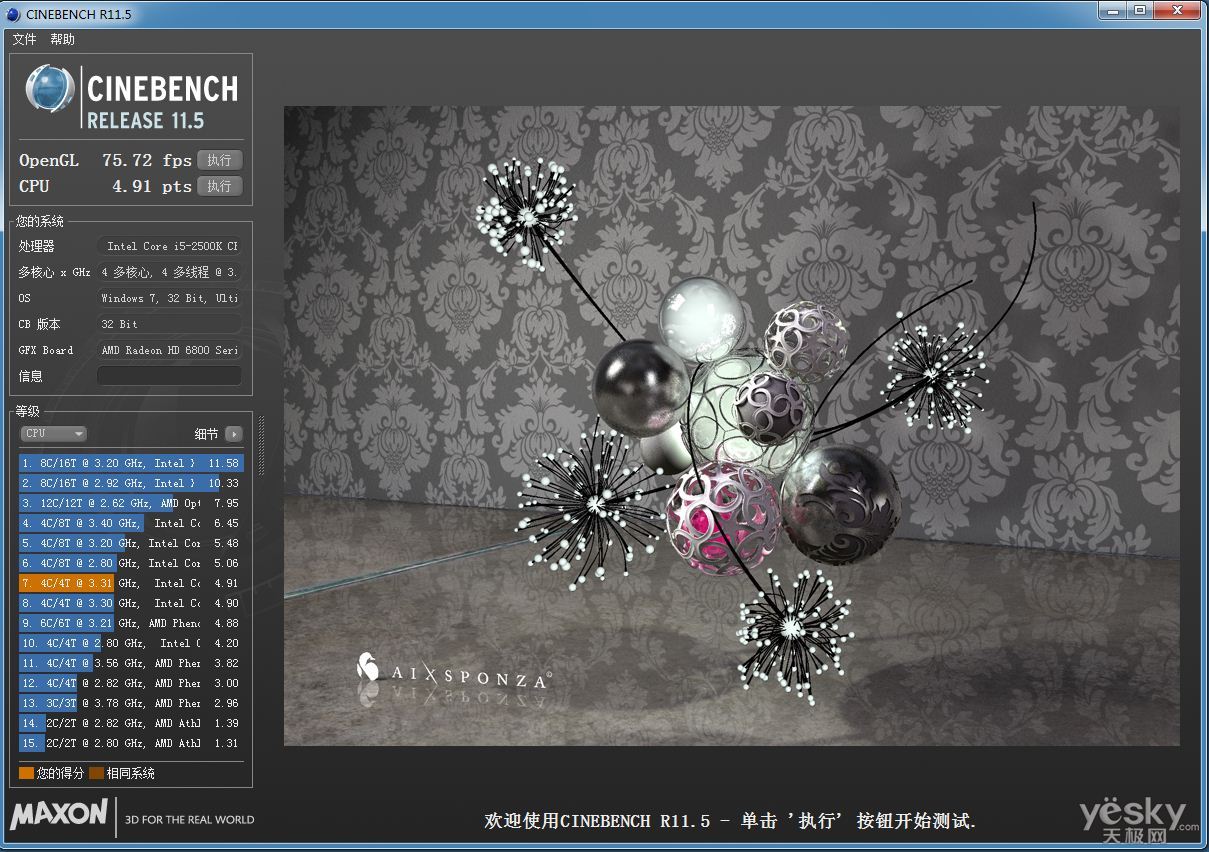Click the 多核心 x GHz field
This screenshot has width=1209, height=852.
tap(169, 272)
